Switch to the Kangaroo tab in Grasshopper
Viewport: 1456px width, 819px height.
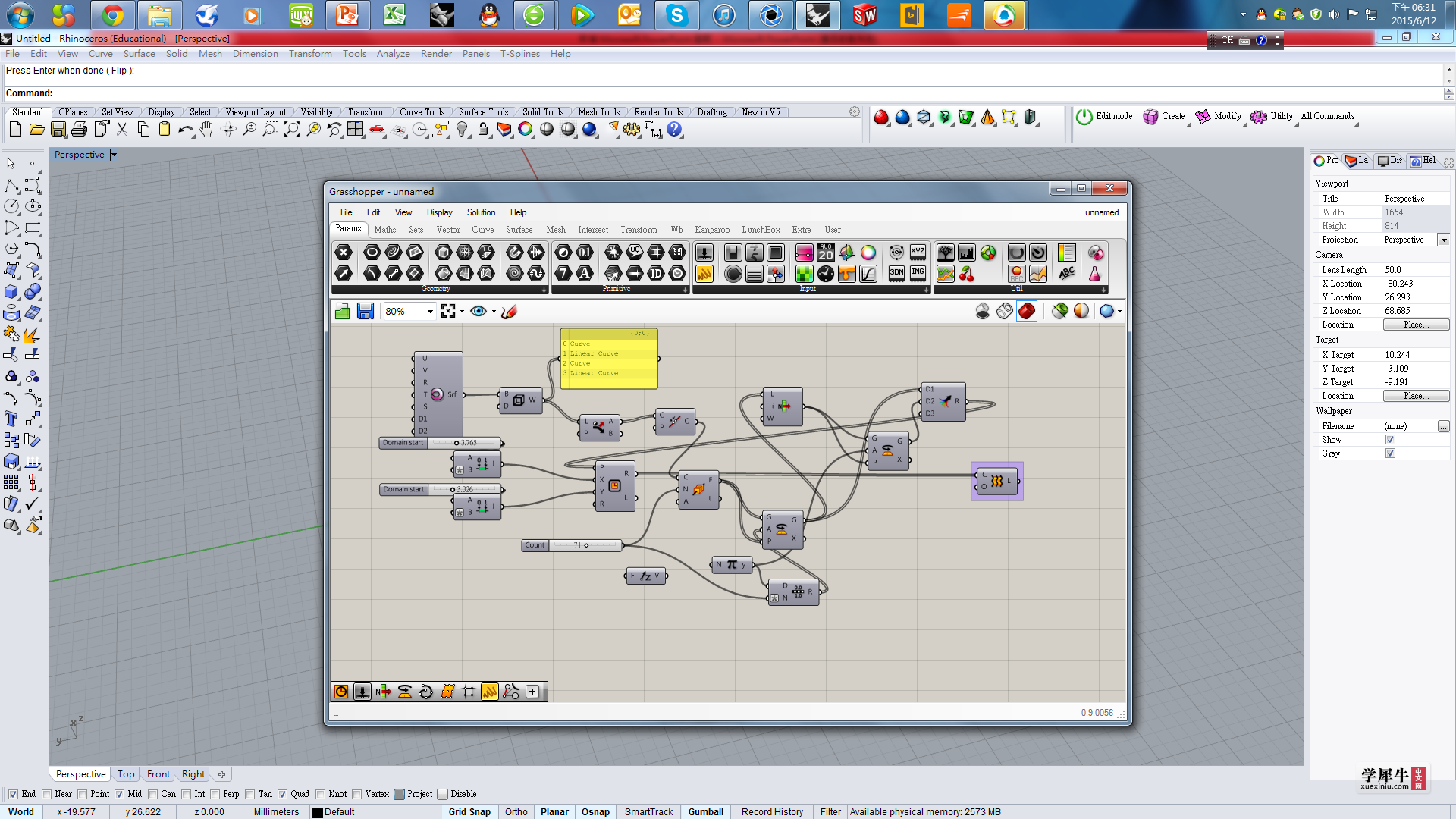pyautogui.click(x=712, y=230)
